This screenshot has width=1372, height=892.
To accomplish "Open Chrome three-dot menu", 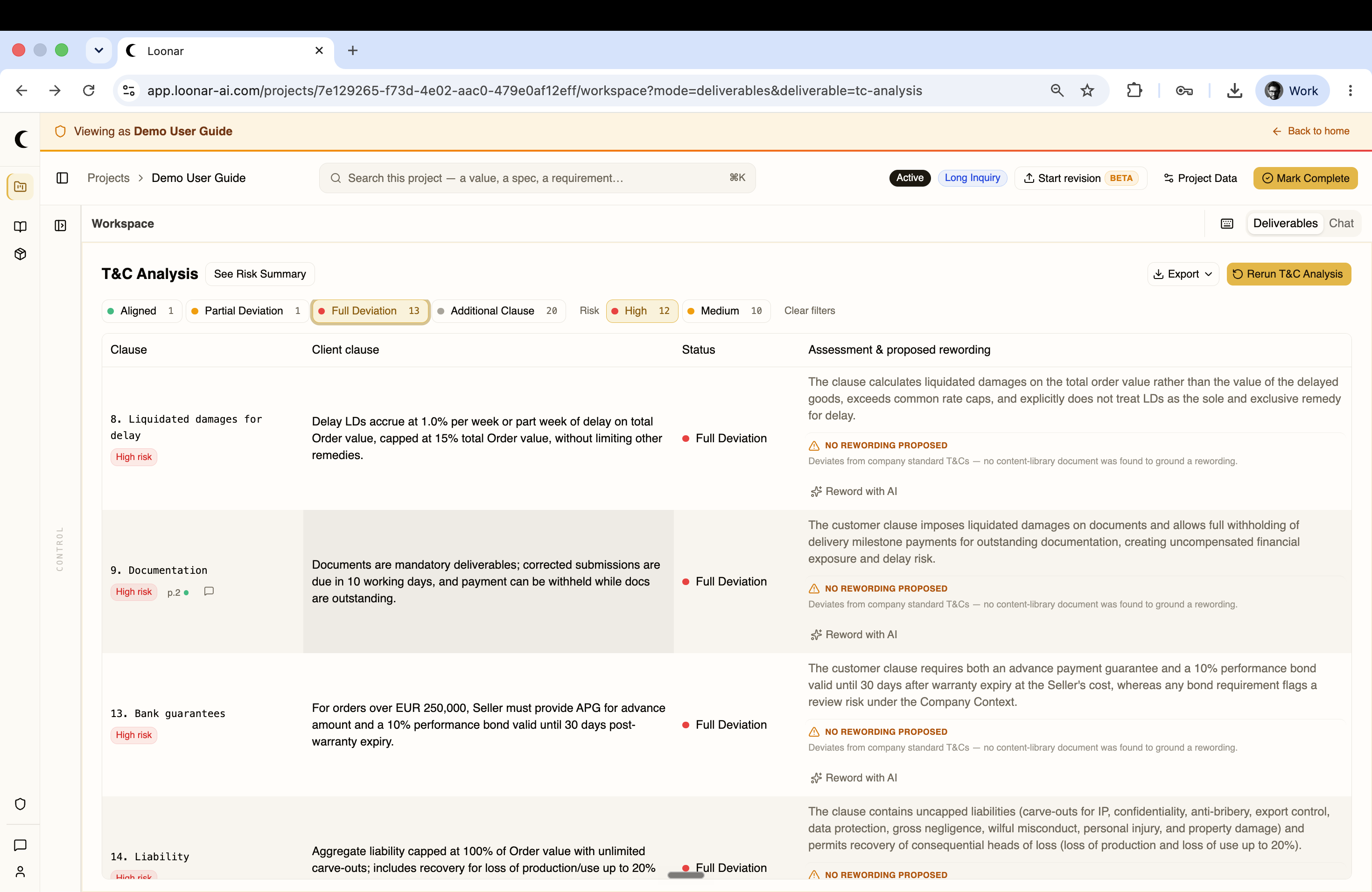I will point(1350,91).
